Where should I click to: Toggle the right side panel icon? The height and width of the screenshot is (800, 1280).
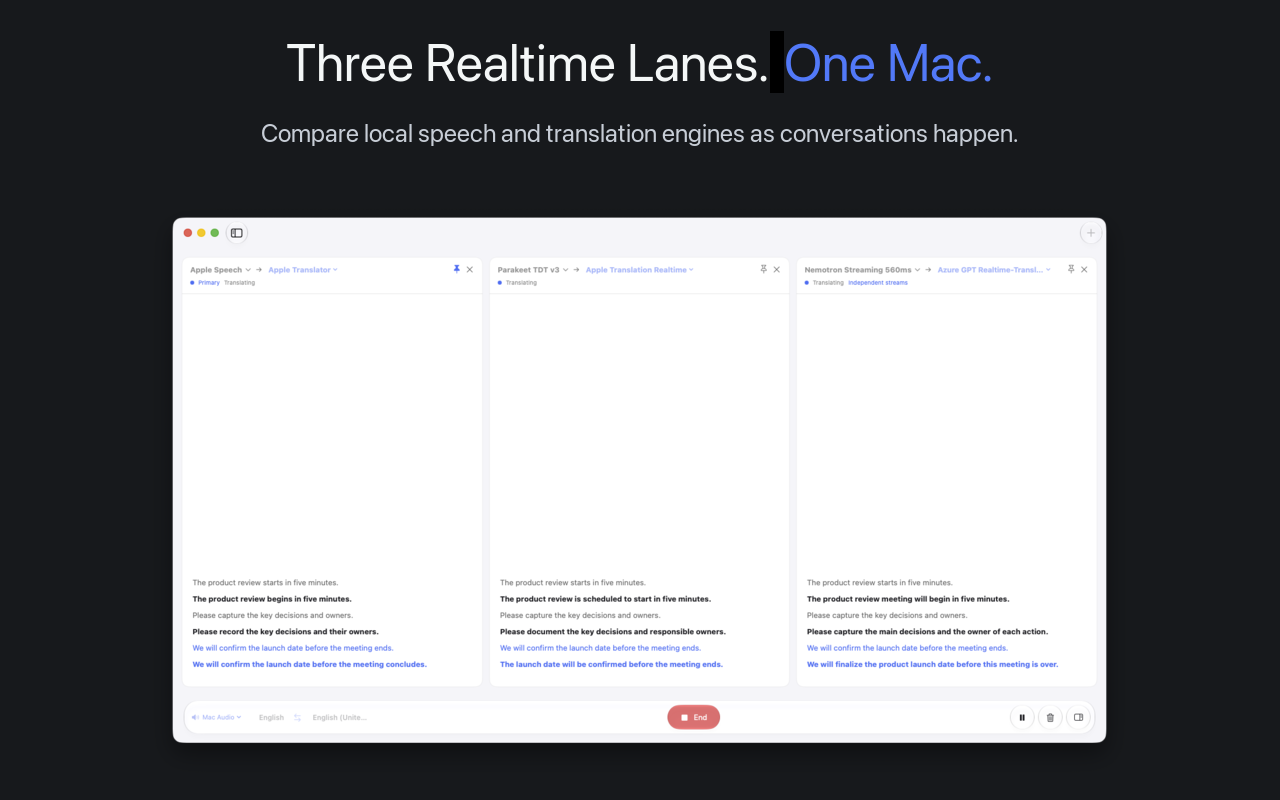click(1078, 717)
